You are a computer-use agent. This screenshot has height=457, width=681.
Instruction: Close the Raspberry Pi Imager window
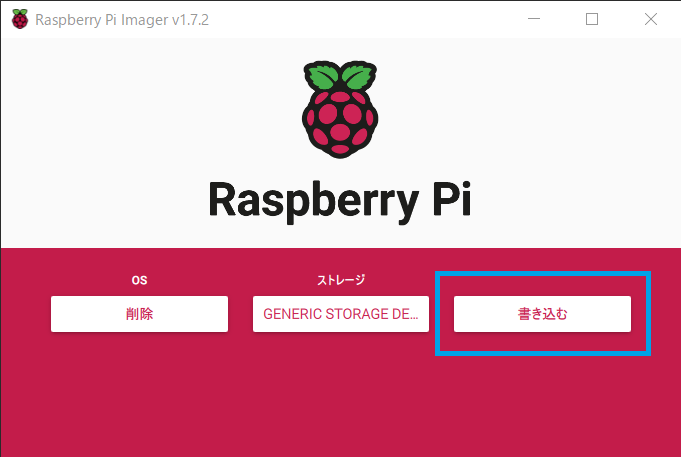[x=651, y=19]
